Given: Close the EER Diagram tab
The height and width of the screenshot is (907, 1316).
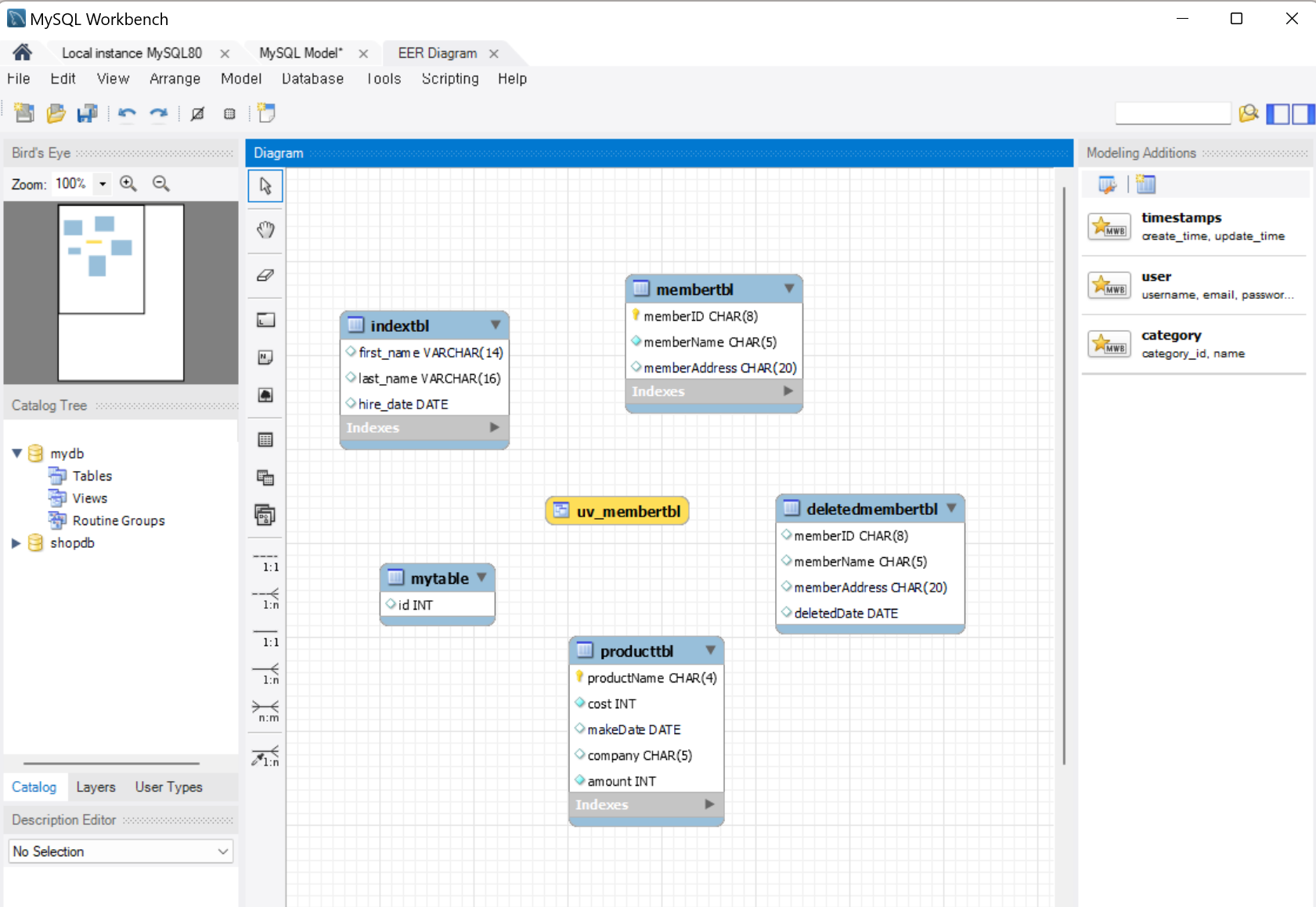Looking at the screenshot, I should pos(494,54).
